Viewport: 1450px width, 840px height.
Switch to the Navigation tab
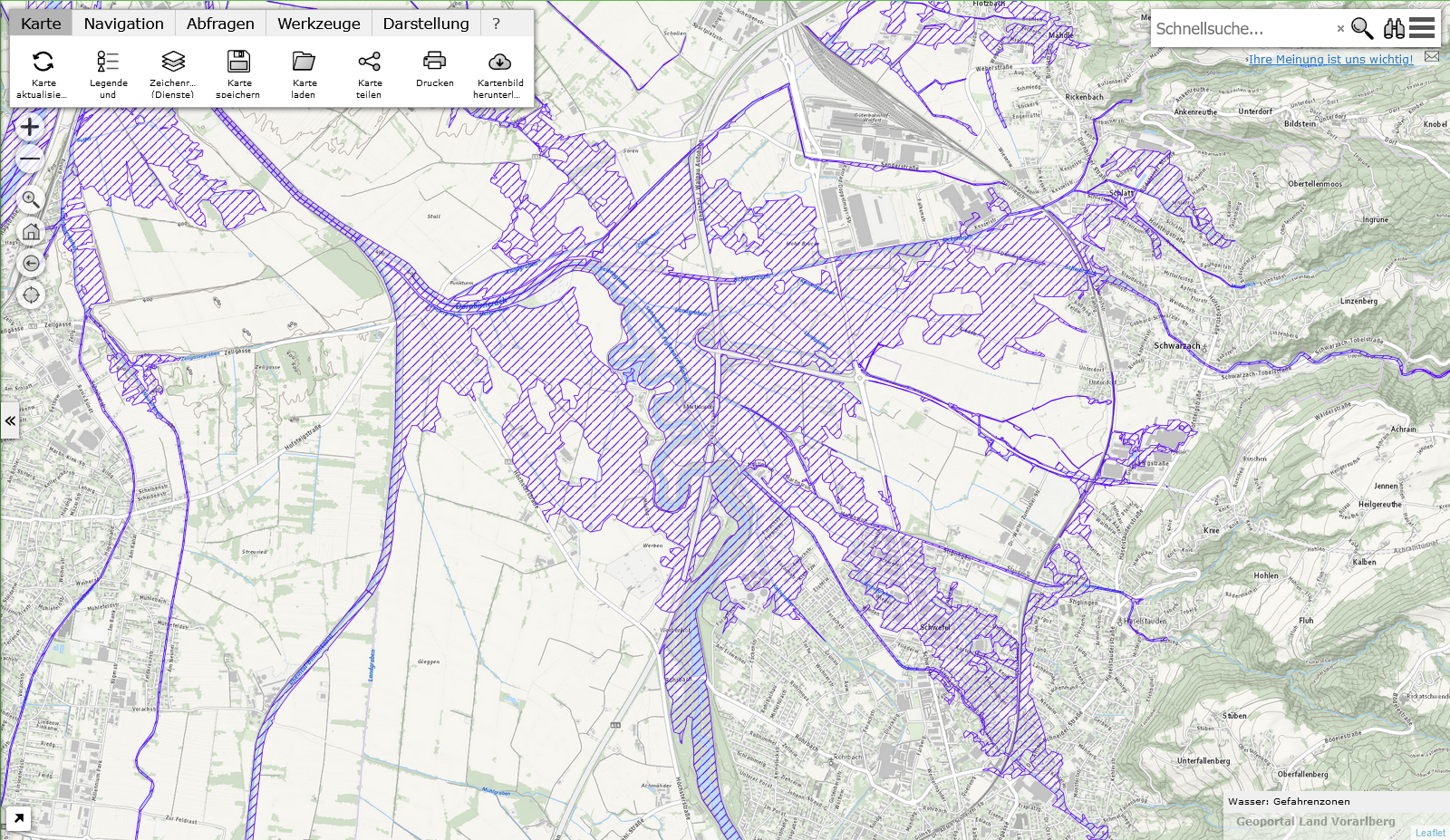[123, 24]
